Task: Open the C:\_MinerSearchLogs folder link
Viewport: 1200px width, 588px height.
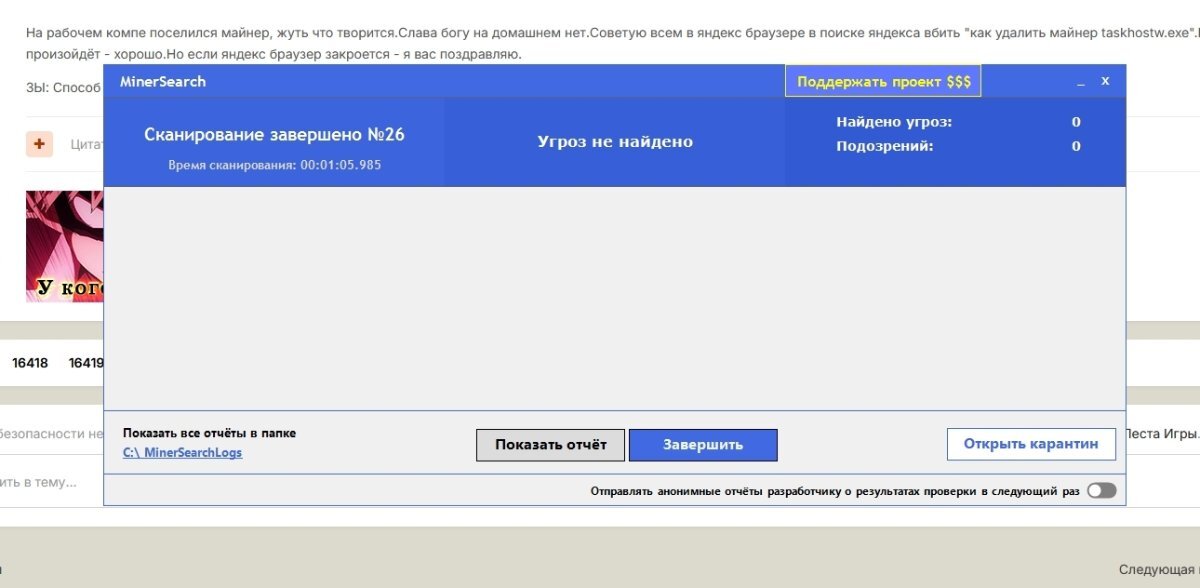Action: pyautogui.click(x=182, y=452)
